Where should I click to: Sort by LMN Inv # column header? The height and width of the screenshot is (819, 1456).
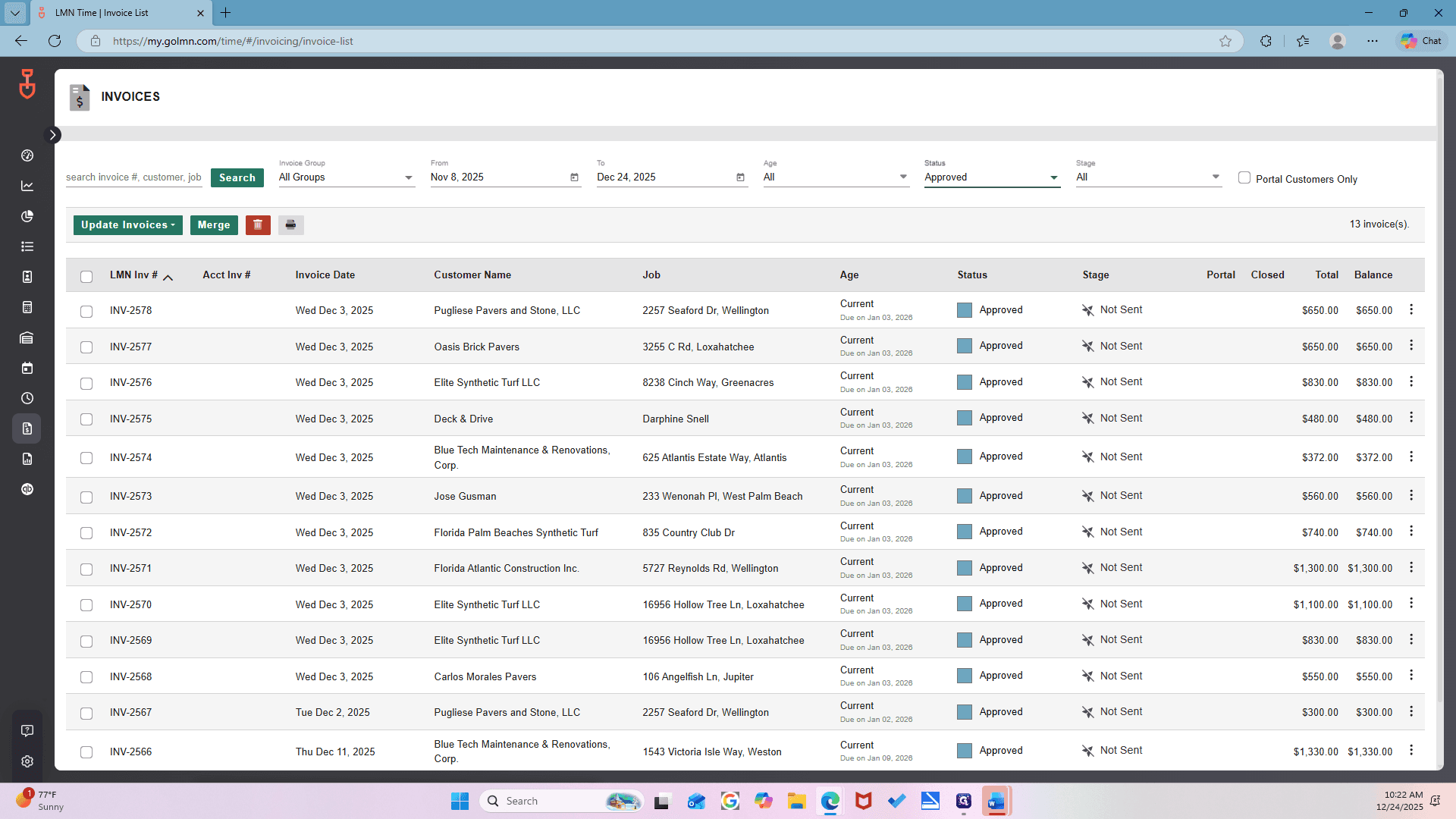point(133,275)
